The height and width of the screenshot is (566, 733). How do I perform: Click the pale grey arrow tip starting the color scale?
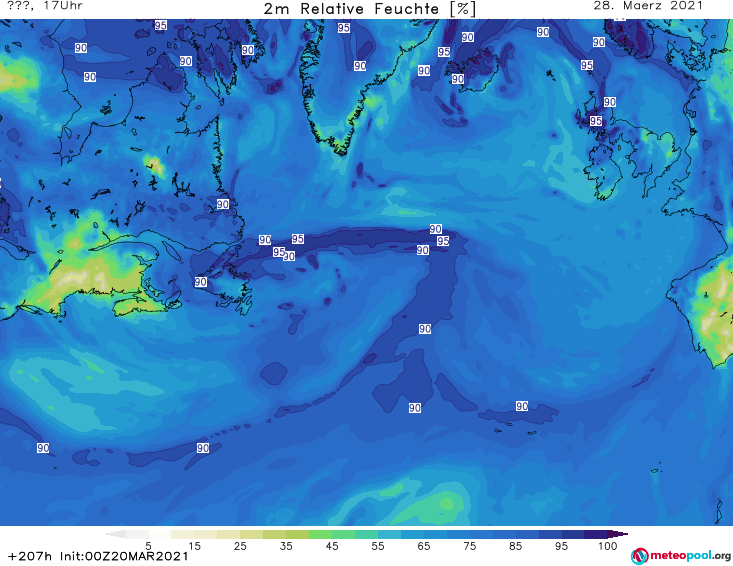pyautogui.click(x=115, y=534)
